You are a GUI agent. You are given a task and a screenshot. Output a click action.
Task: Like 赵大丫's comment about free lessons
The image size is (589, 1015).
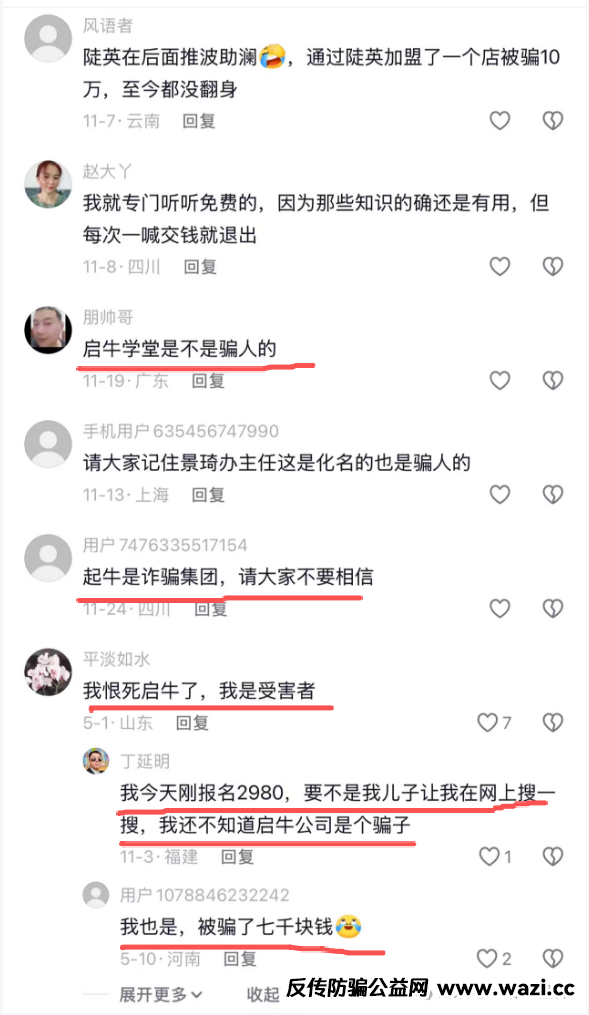point(500,266)
